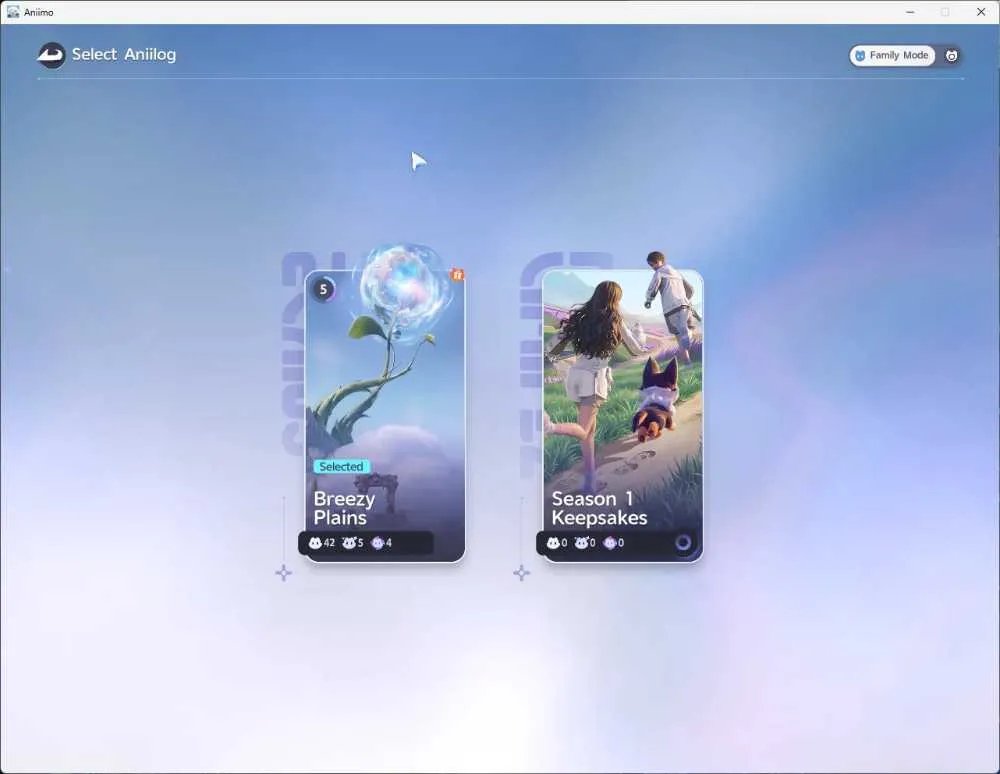Viewport: 1000px width, 774px height.
Task: Click the Select Aniilog heading text
Action: (x=124, y=55)
